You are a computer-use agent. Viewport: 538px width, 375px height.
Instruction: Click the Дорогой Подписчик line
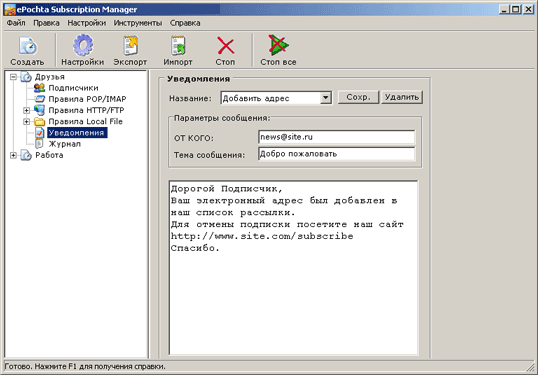coord(226,189)
